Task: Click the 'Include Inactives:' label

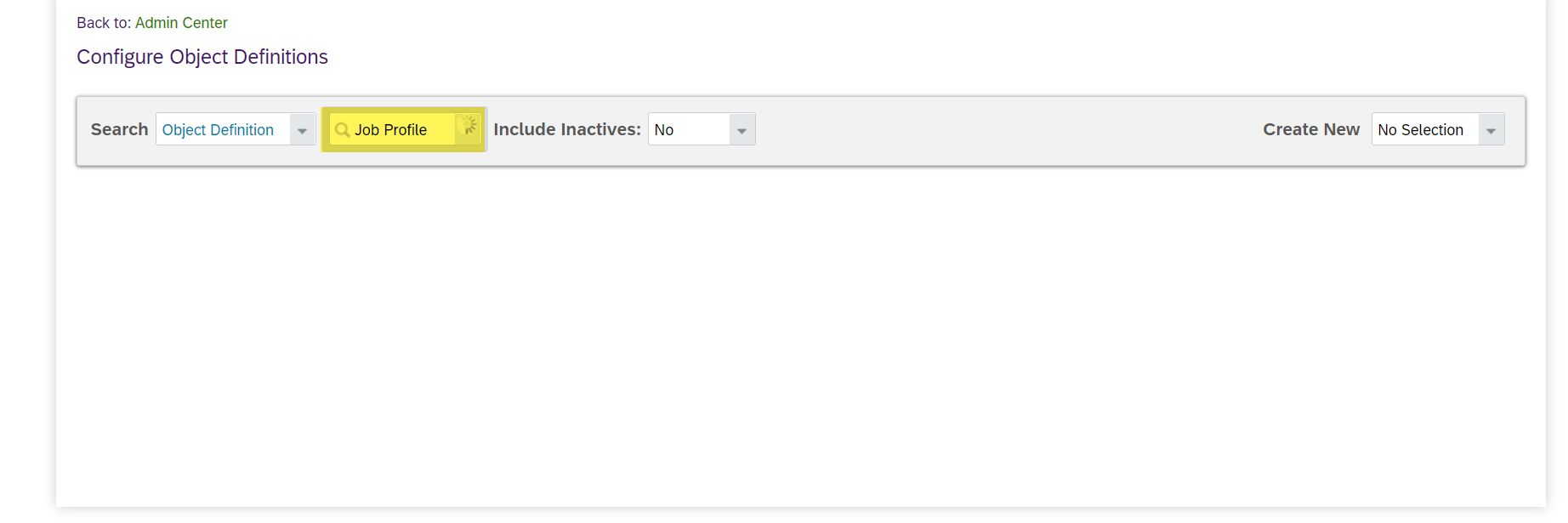Action: click(x=567, y=129)
